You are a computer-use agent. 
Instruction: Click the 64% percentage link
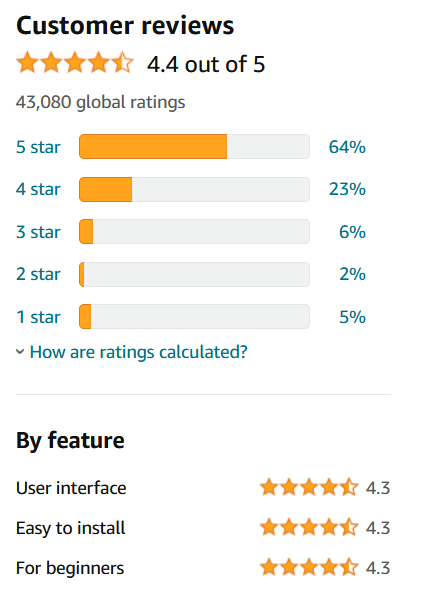(347, 147)
